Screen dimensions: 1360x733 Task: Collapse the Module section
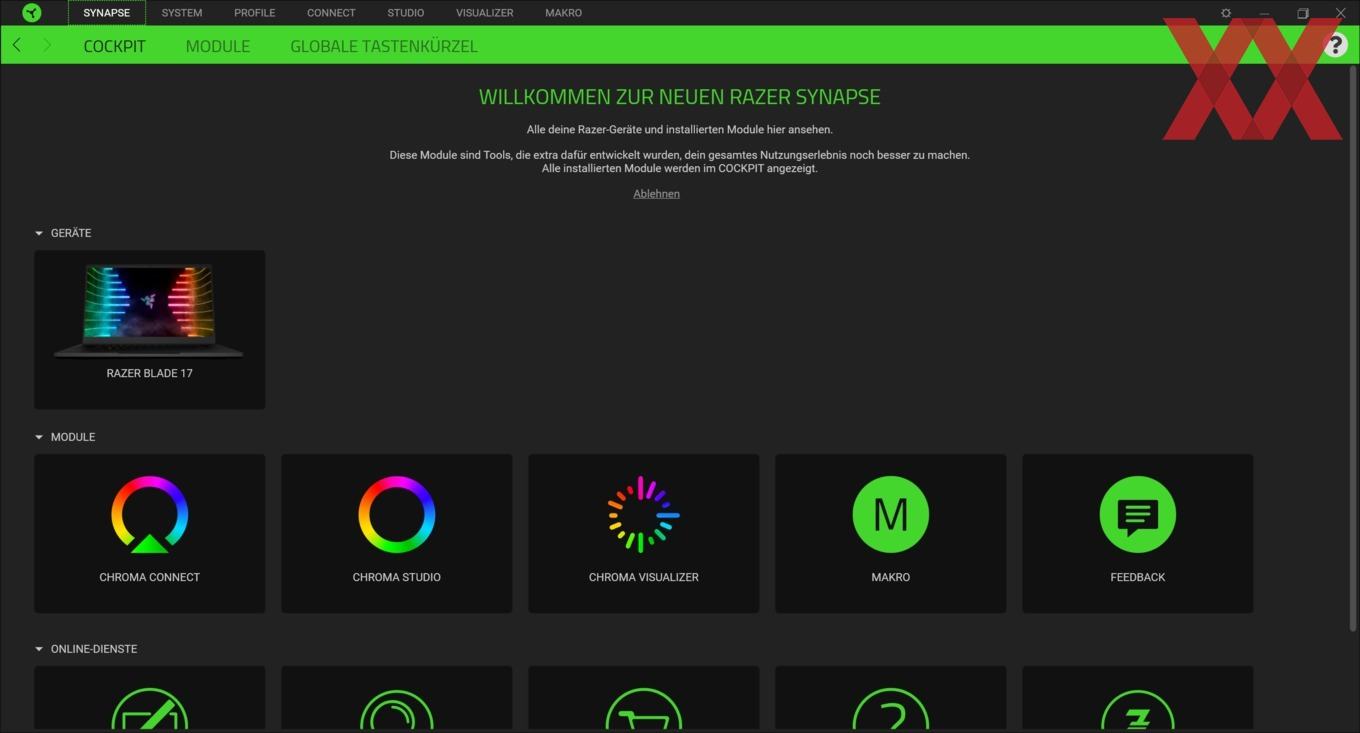[39, 437]
